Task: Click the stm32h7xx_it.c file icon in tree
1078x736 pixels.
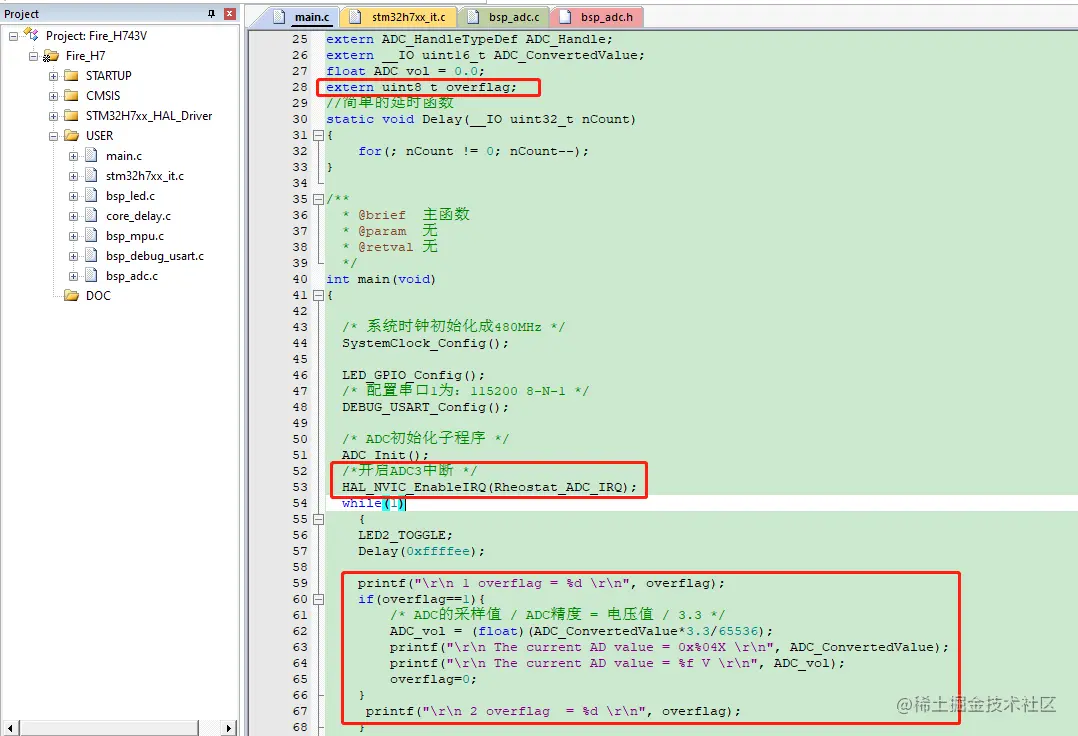Action: [91, 175]
